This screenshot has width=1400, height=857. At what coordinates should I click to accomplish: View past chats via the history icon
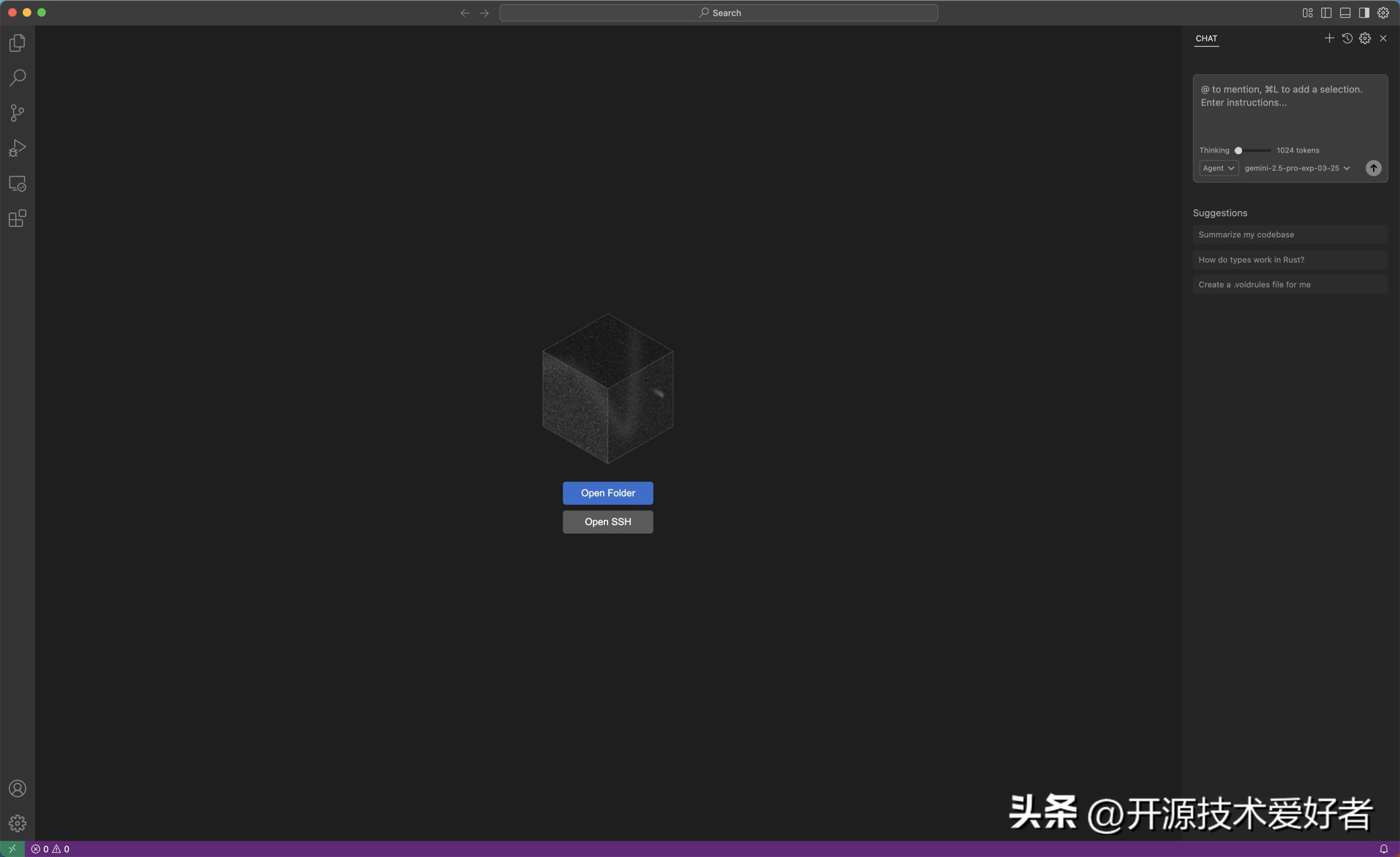(x=1347, y=38)
